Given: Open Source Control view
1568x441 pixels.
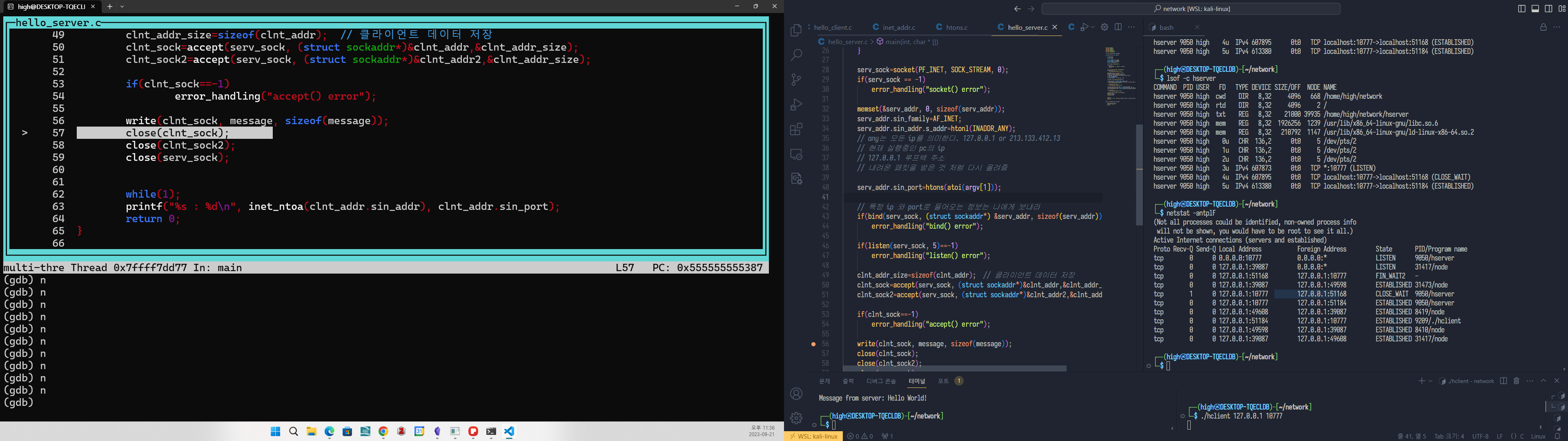Looking at the screenshot, I should tap(795, 80).
